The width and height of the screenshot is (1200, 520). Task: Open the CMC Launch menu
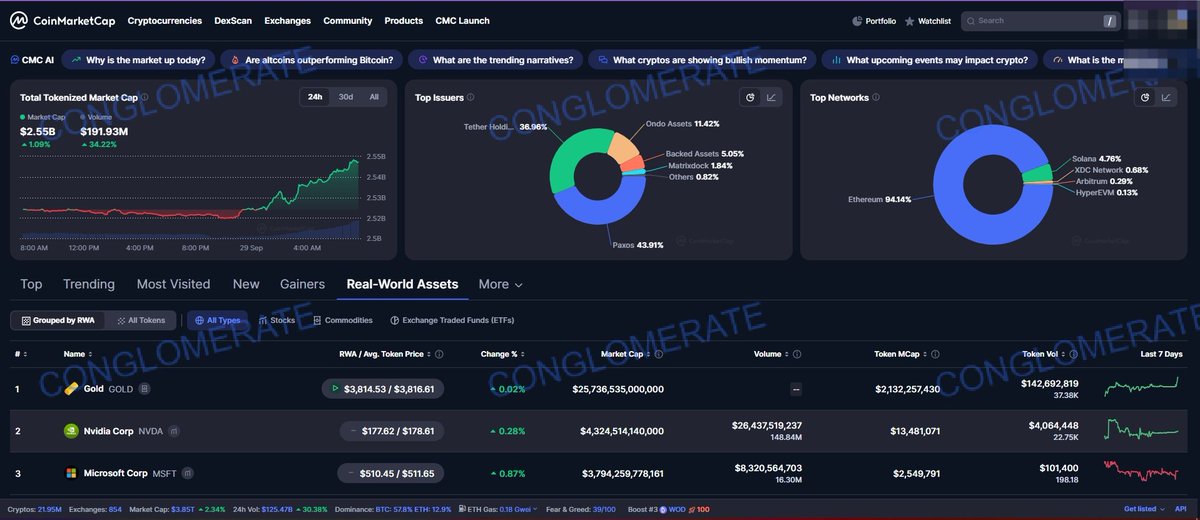pyautogui.click(x=462, y=20)
